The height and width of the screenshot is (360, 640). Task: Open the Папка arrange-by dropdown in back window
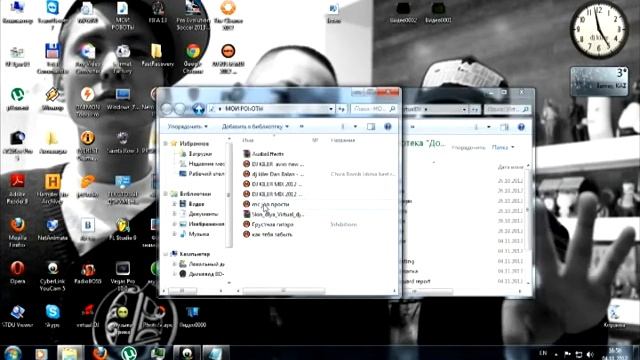pos(503,147)
